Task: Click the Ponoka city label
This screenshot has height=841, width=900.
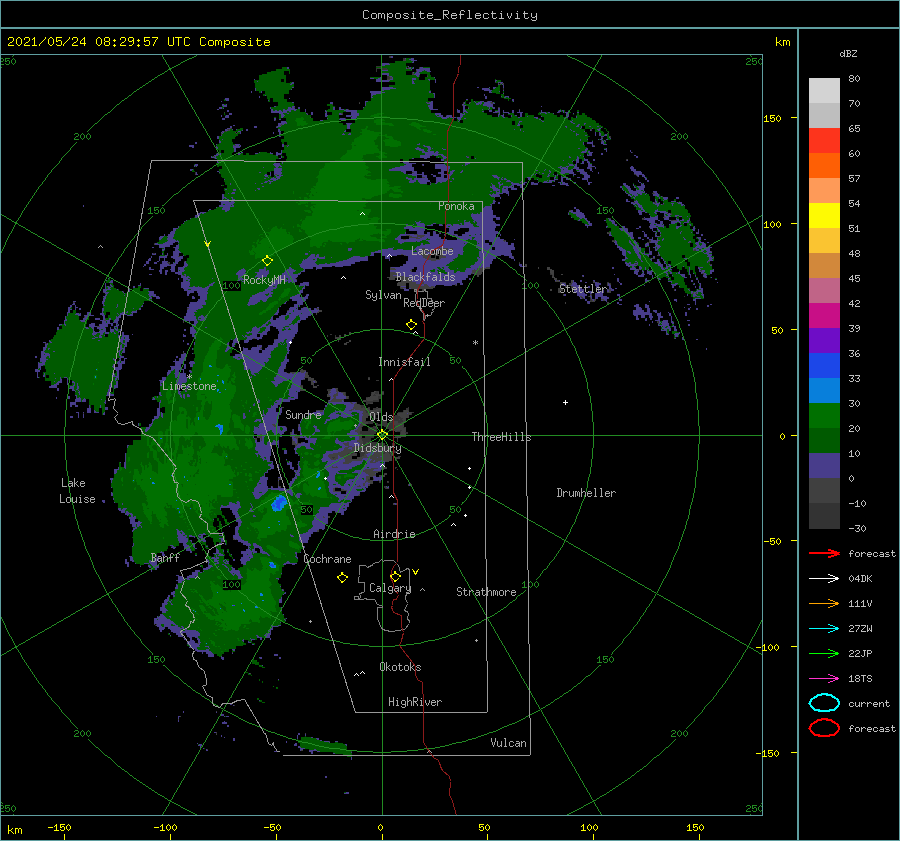Action: point(456,206)
